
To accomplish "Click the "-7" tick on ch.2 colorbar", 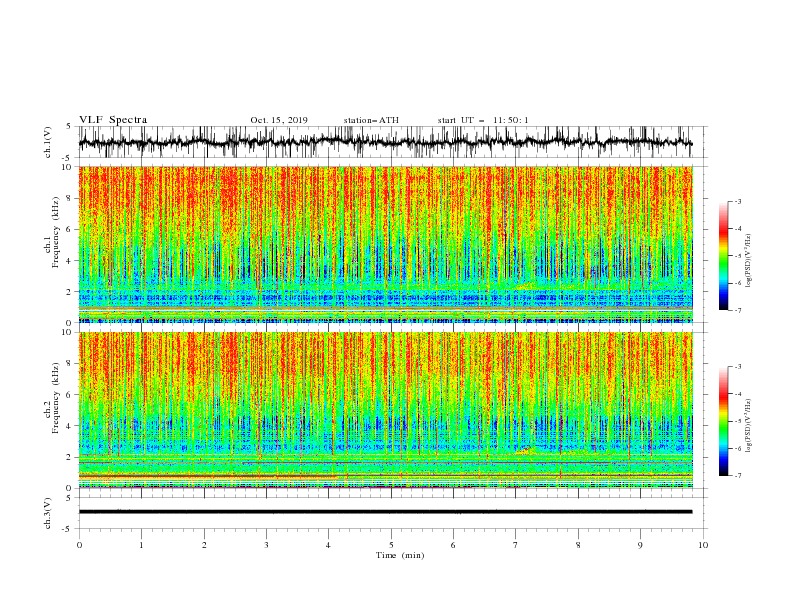I will pos(738,476).
